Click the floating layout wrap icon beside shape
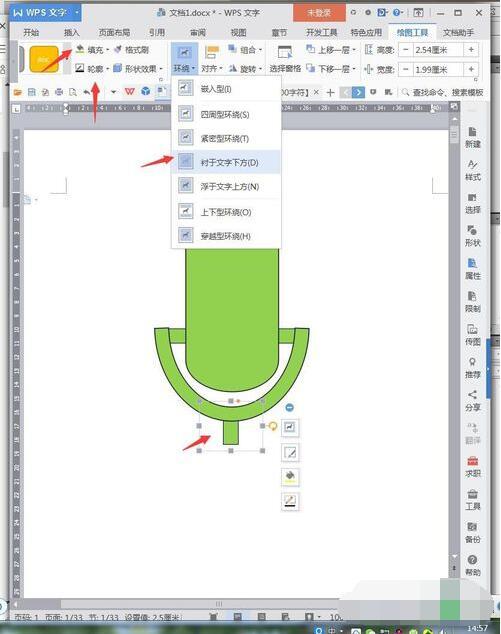501x634 pixels. [x=290, y=427]
